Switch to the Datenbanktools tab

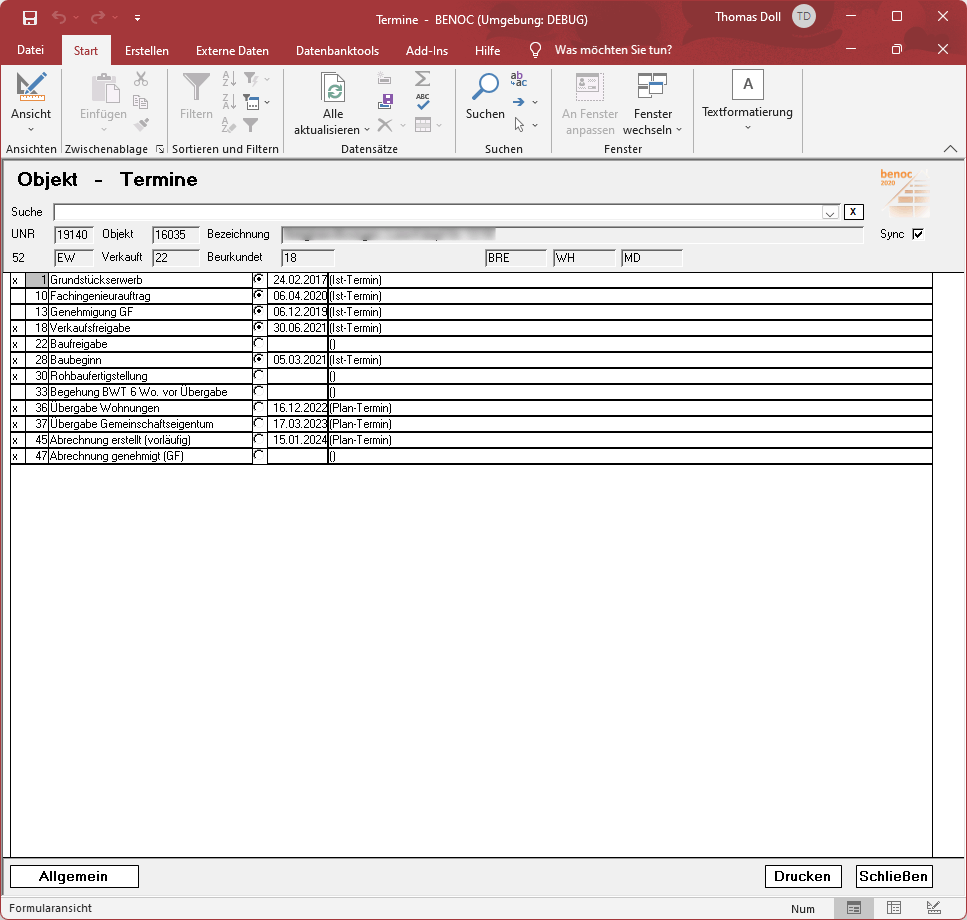[x=337, y=50]
